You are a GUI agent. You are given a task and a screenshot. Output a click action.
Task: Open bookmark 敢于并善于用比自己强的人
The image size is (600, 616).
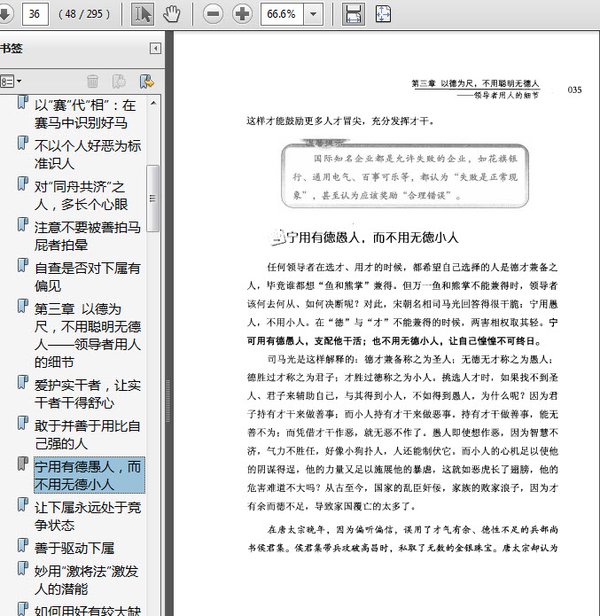tap(87, 434)
